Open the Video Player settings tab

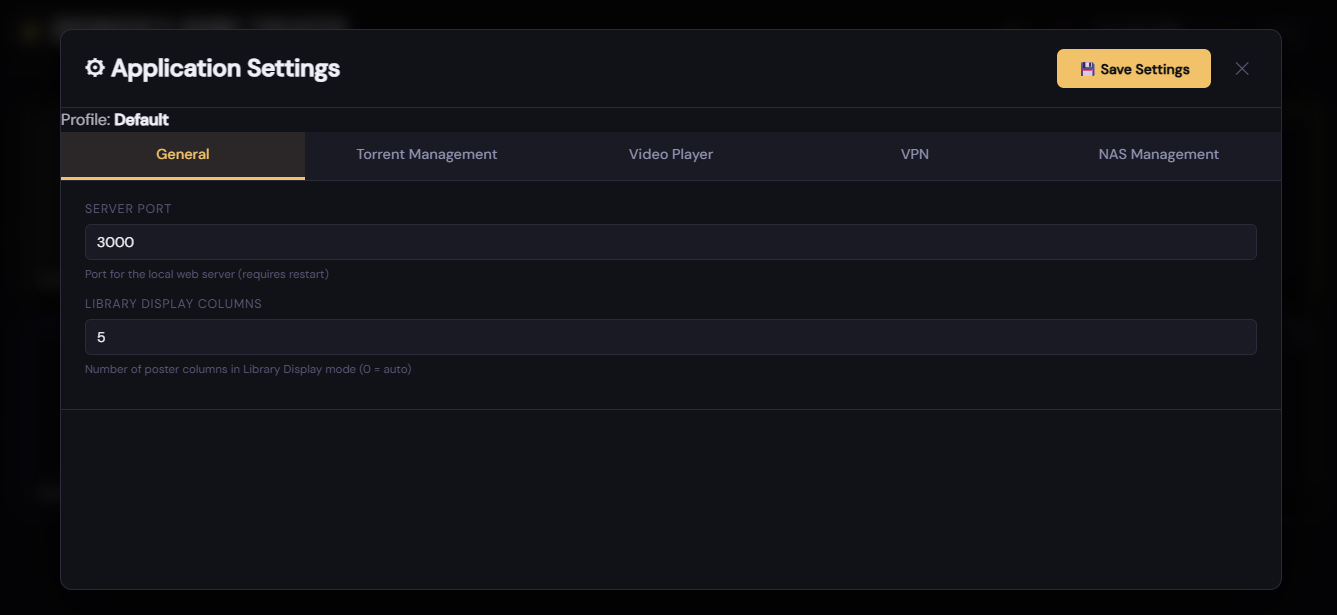pyautogui.click(x=671, y=154)
